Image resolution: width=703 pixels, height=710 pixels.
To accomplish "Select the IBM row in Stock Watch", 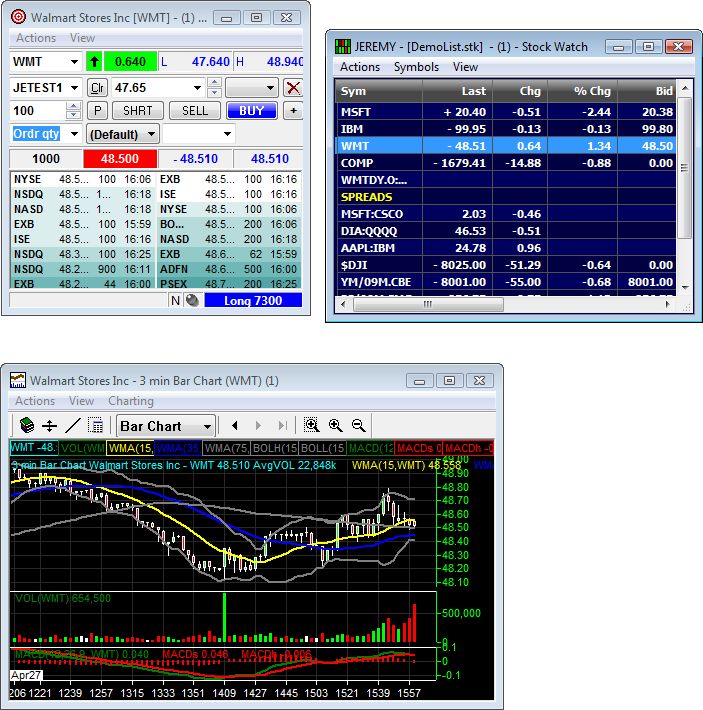I will click(x=506, y=129).
